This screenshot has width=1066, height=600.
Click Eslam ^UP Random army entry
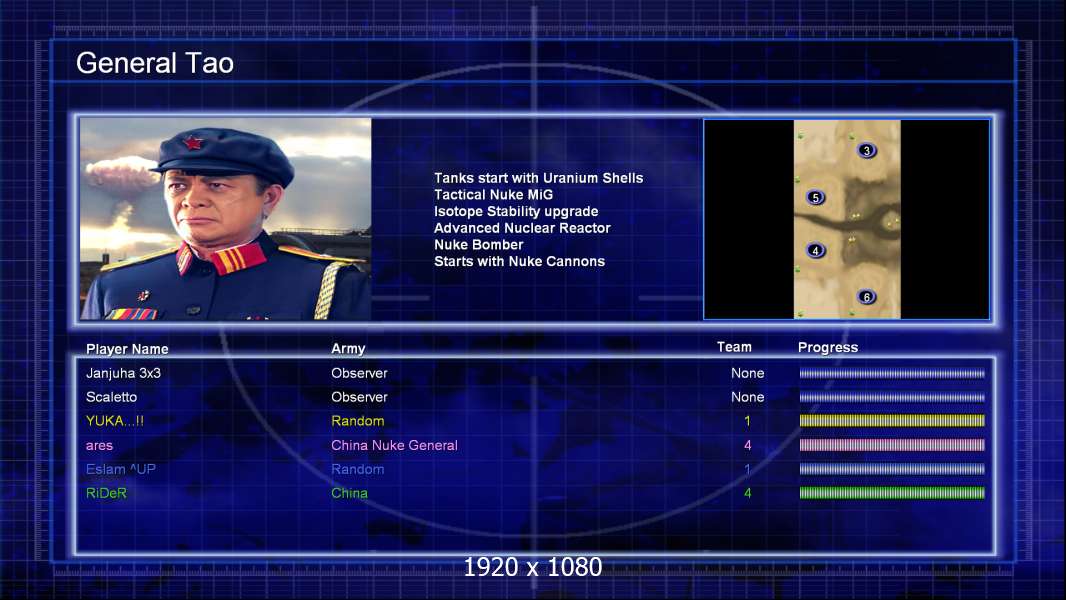pyautogui.click(x=358, y=469)
